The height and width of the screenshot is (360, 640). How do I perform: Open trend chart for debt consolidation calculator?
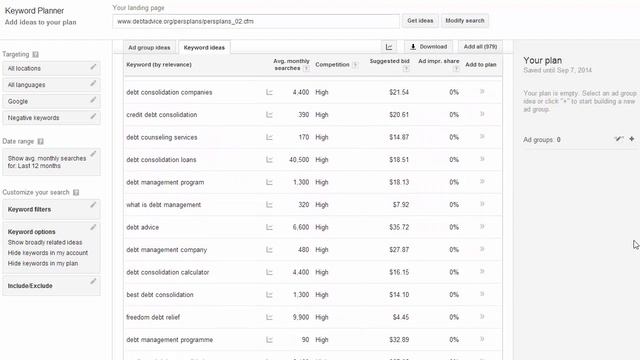269,272
